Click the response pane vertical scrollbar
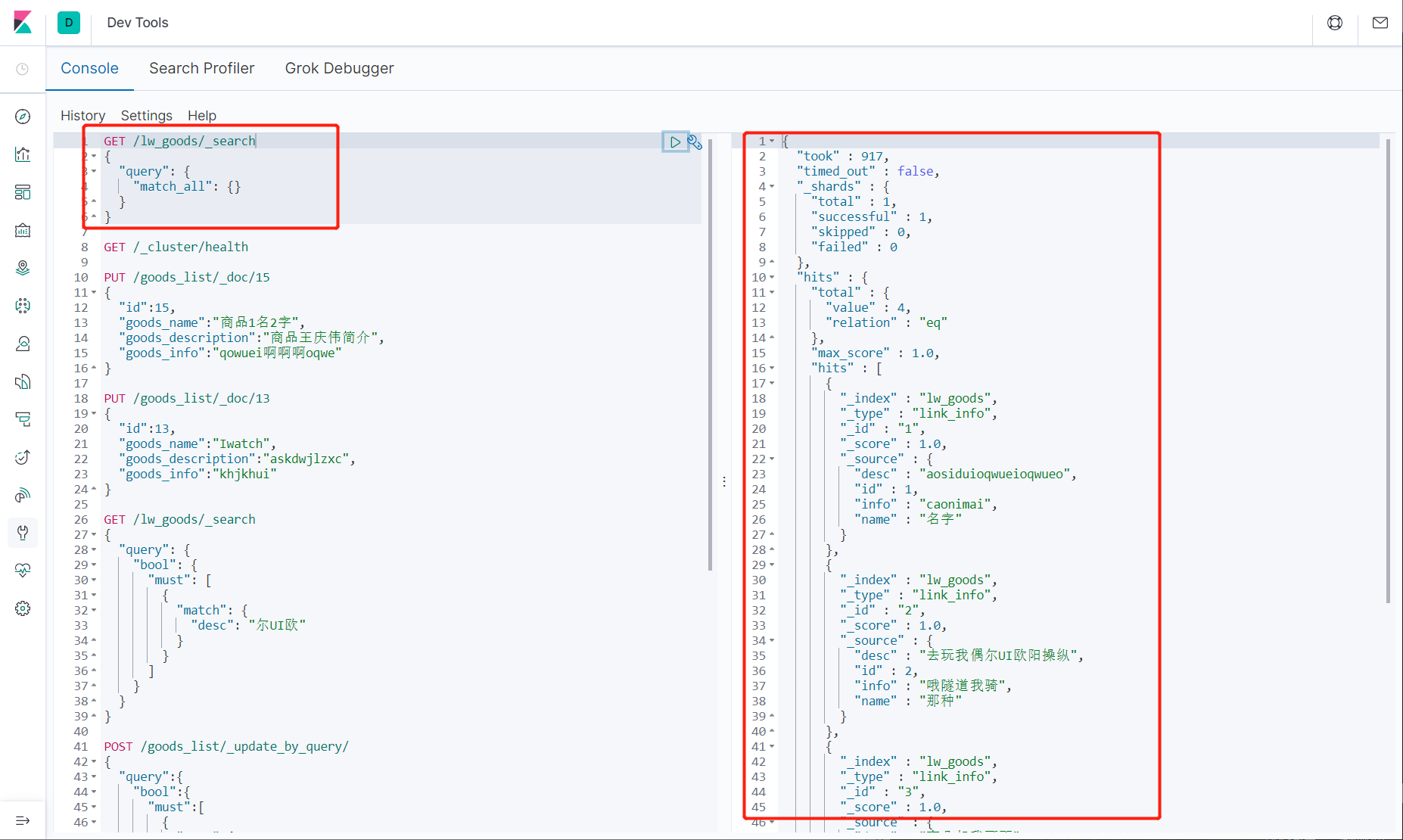Screen dimensions: 1403x840 (x=1388, y=370)
